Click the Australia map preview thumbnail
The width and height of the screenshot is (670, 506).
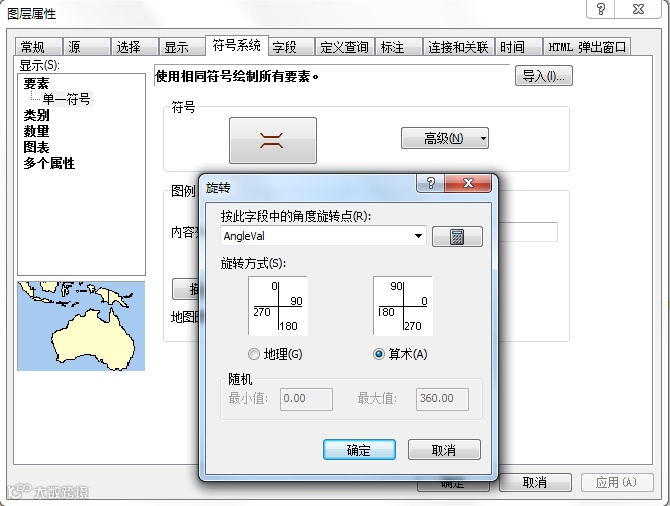tap(81, 326)
